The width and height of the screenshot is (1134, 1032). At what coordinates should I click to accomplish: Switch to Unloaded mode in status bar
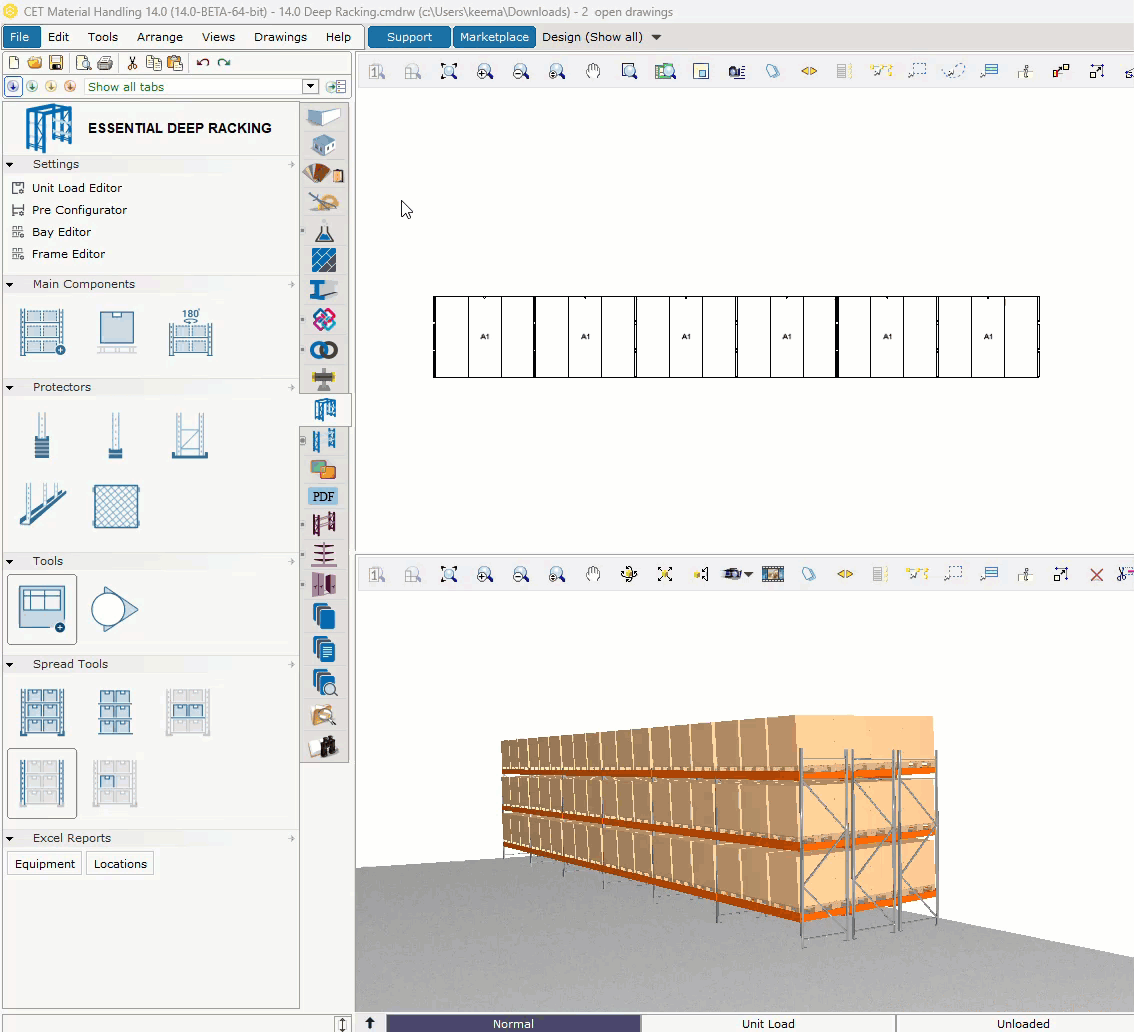[1023, 1023]
